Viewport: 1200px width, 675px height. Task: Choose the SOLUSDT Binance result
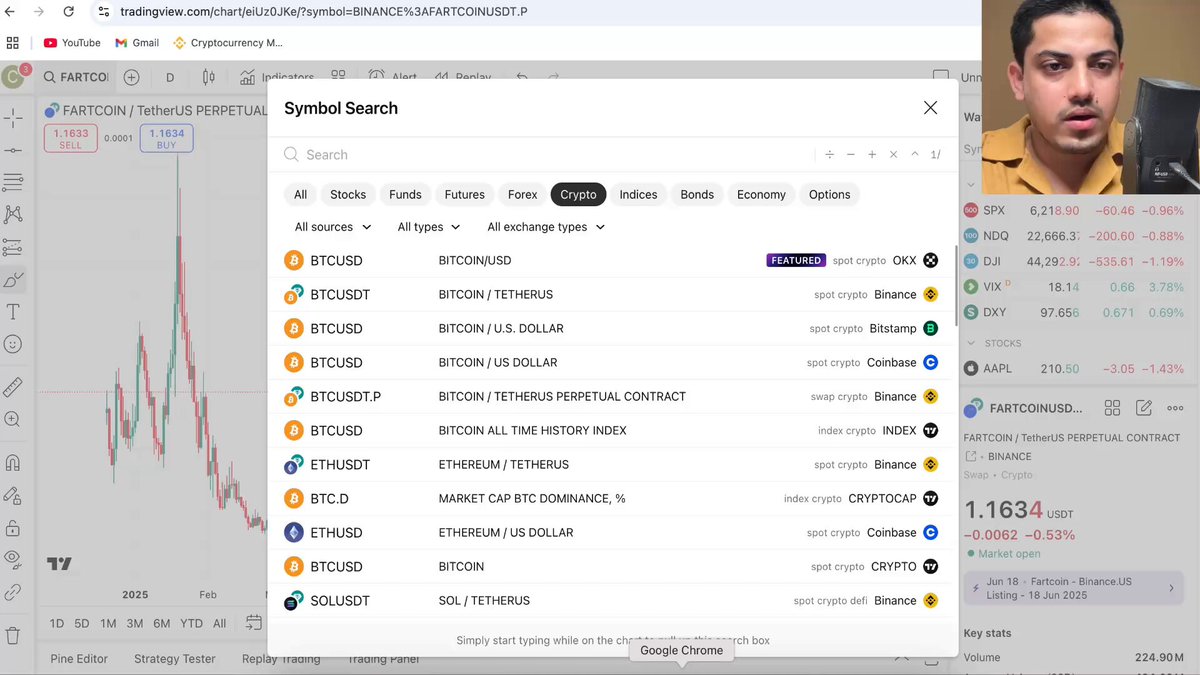click(611, 601)
